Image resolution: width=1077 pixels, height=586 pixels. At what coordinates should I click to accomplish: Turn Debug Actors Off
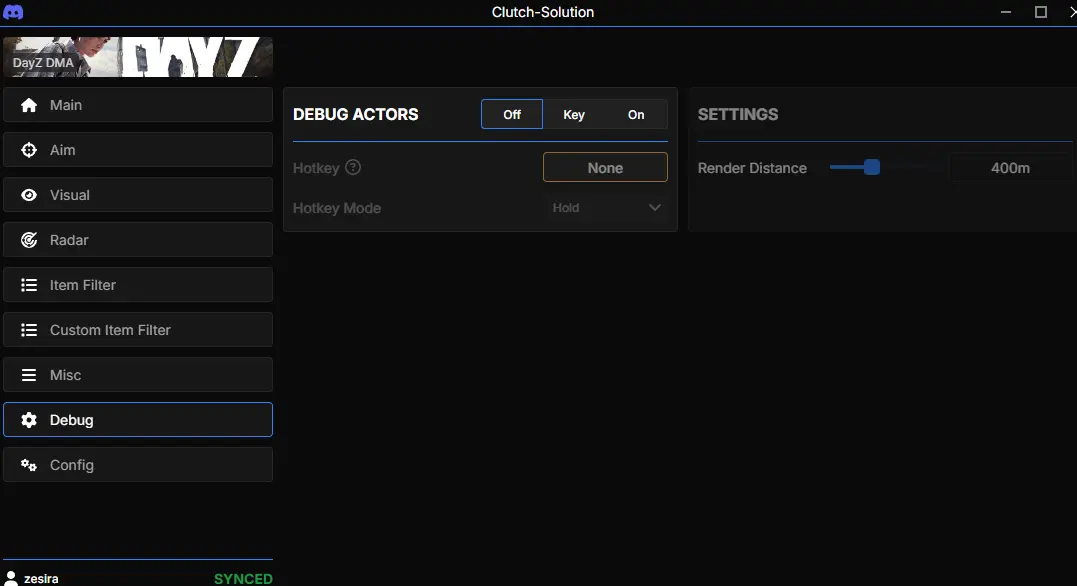click(x=511, y=114)
